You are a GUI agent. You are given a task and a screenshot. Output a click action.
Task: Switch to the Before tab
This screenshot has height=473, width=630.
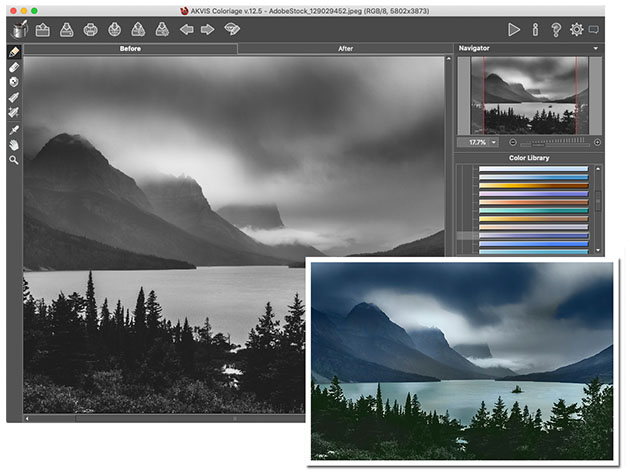(x=130, y=48)
